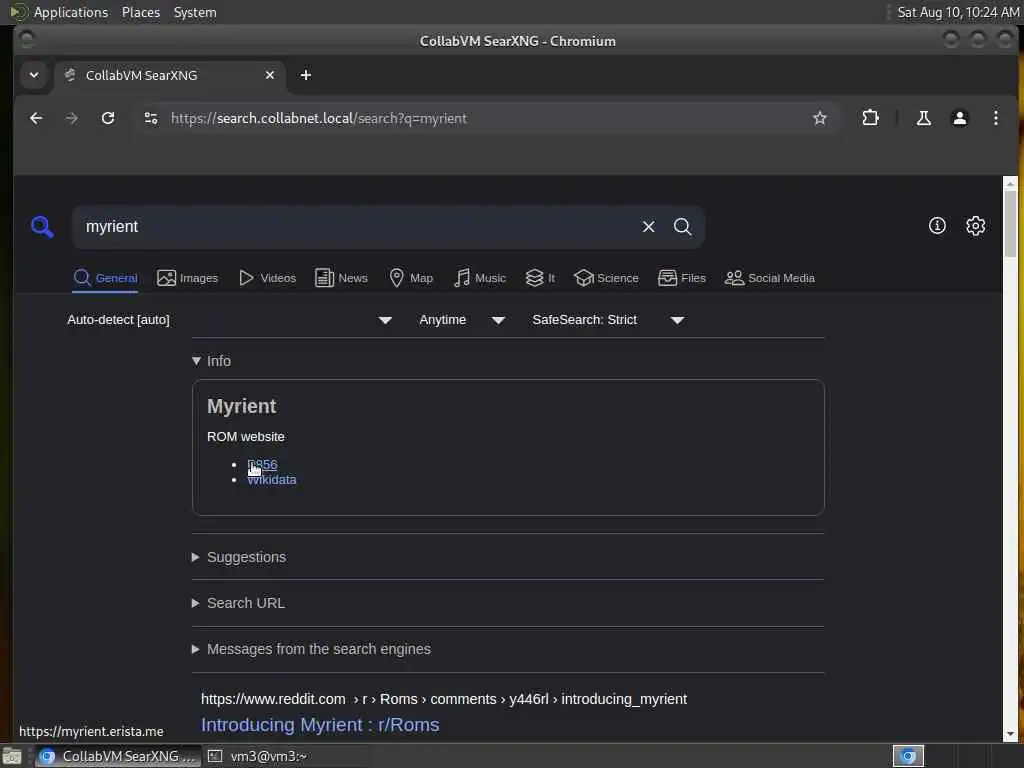The image size is (1024, 768).
Task: Click the workspace switcher Chromium icon
Action: (x=908, y=756)
